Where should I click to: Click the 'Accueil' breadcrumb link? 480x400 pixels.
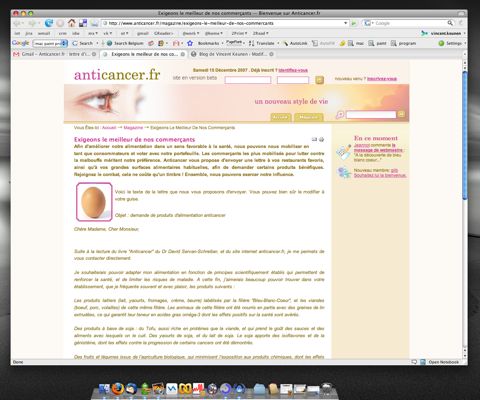(109, 128)
